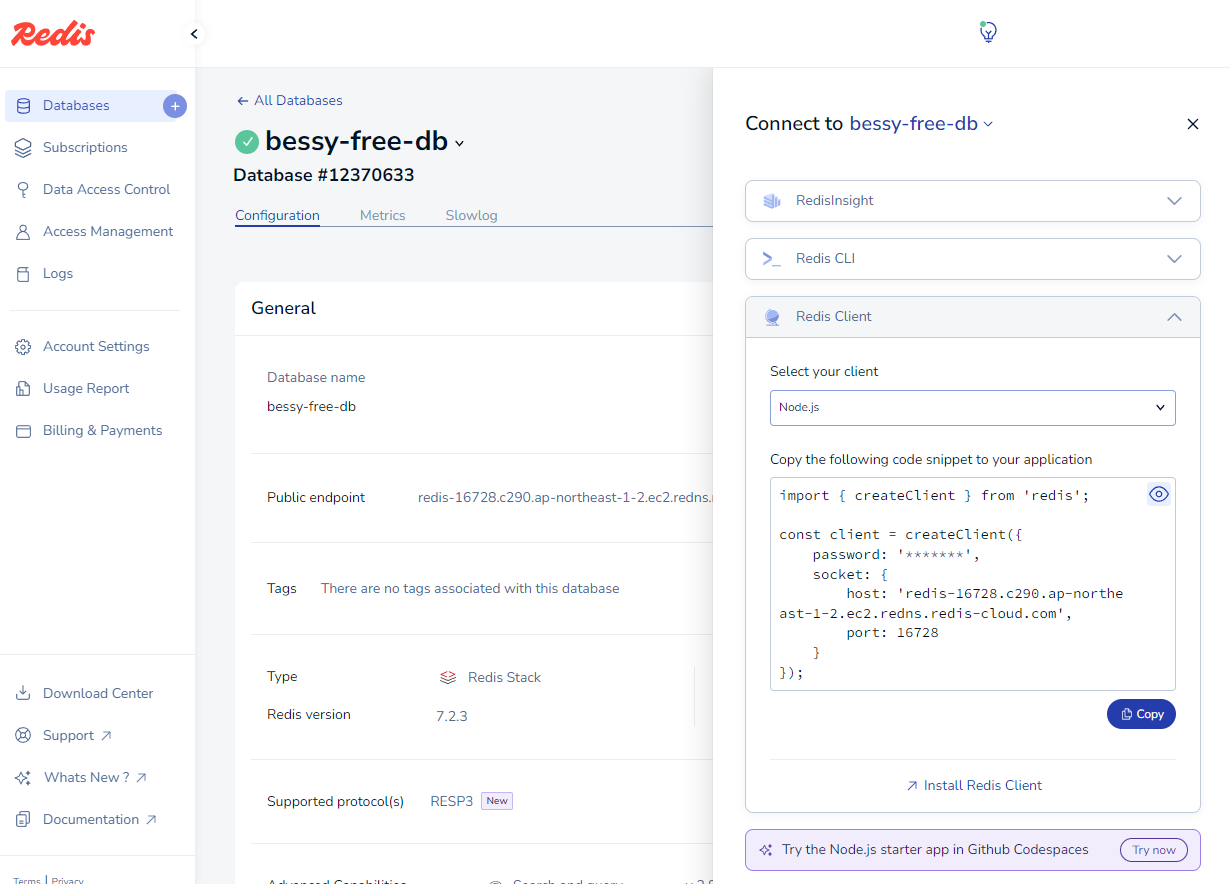Click Install Redis Client link

pyautogui.click(x=973, y=785)
